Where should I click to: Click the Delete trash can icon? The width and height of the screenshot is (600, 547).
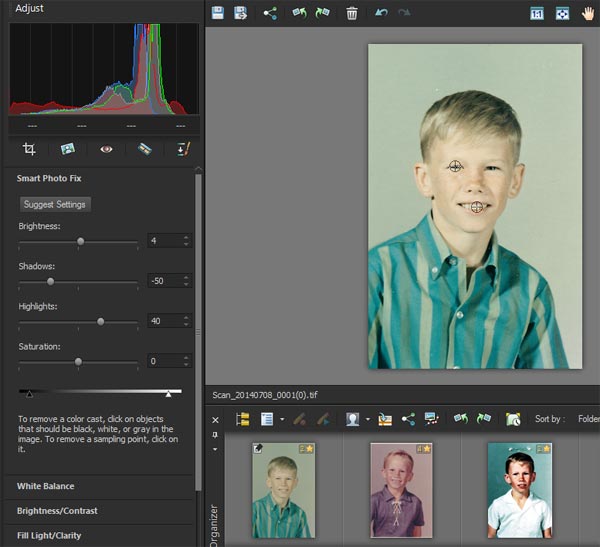pos(352,13)
